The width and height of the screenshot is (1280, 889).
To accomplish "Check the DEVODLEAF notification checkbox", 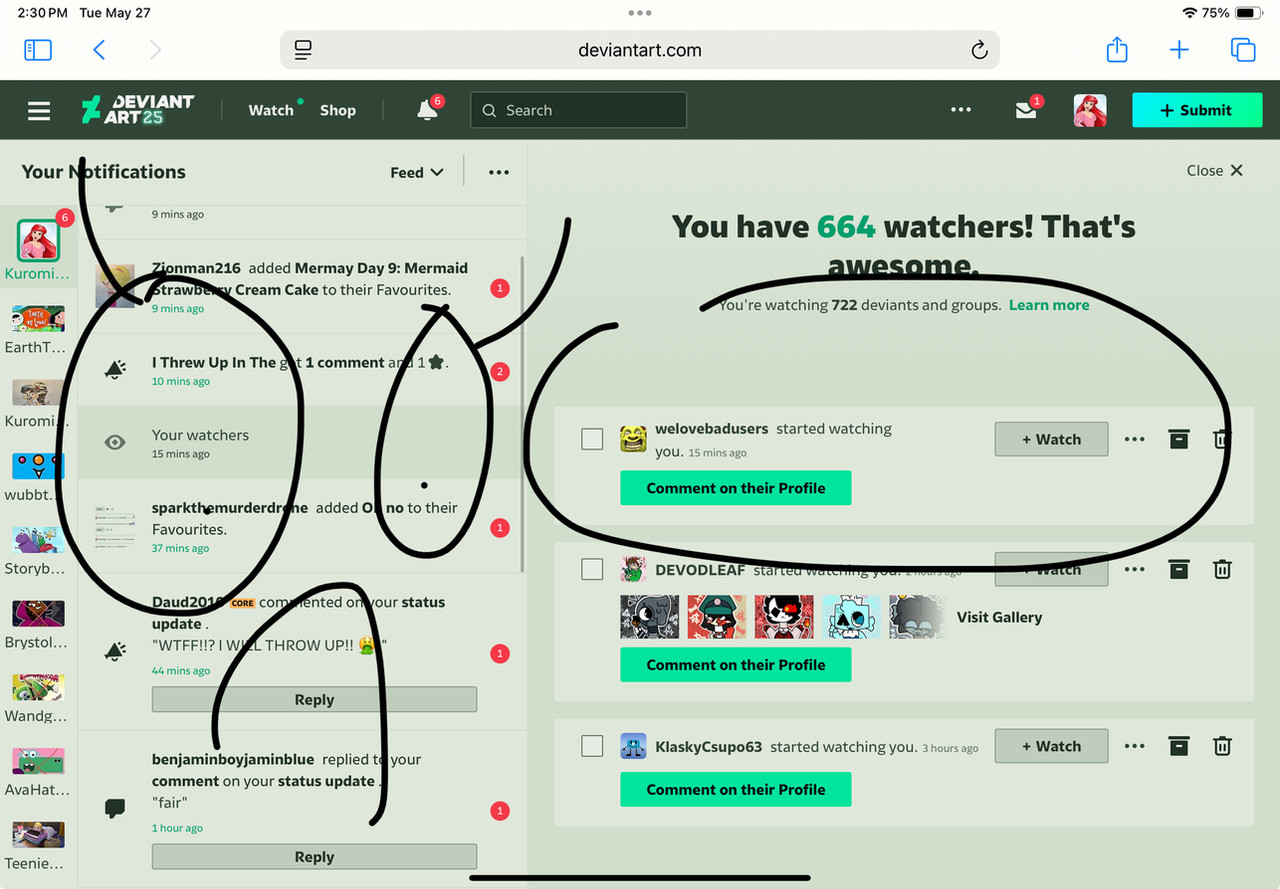I will click(x=592, y=569).
